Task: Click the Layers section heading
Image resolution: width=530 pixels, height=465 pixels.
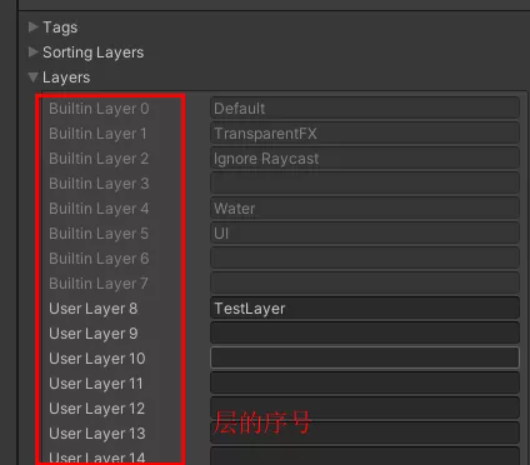Action: tap(66, 77)
